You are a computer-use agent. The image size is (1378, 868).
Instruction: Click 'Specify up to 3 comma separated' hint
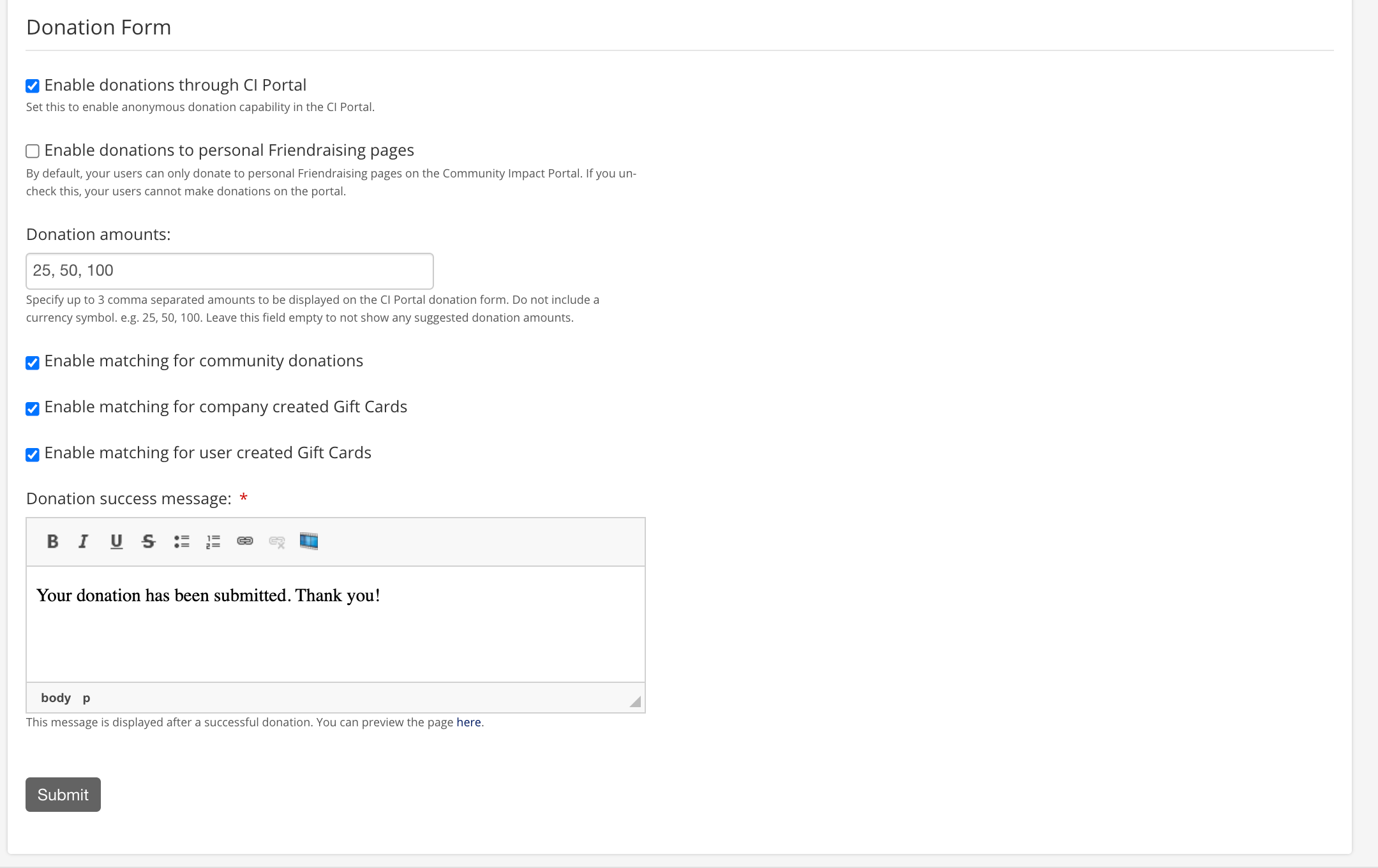313,309
